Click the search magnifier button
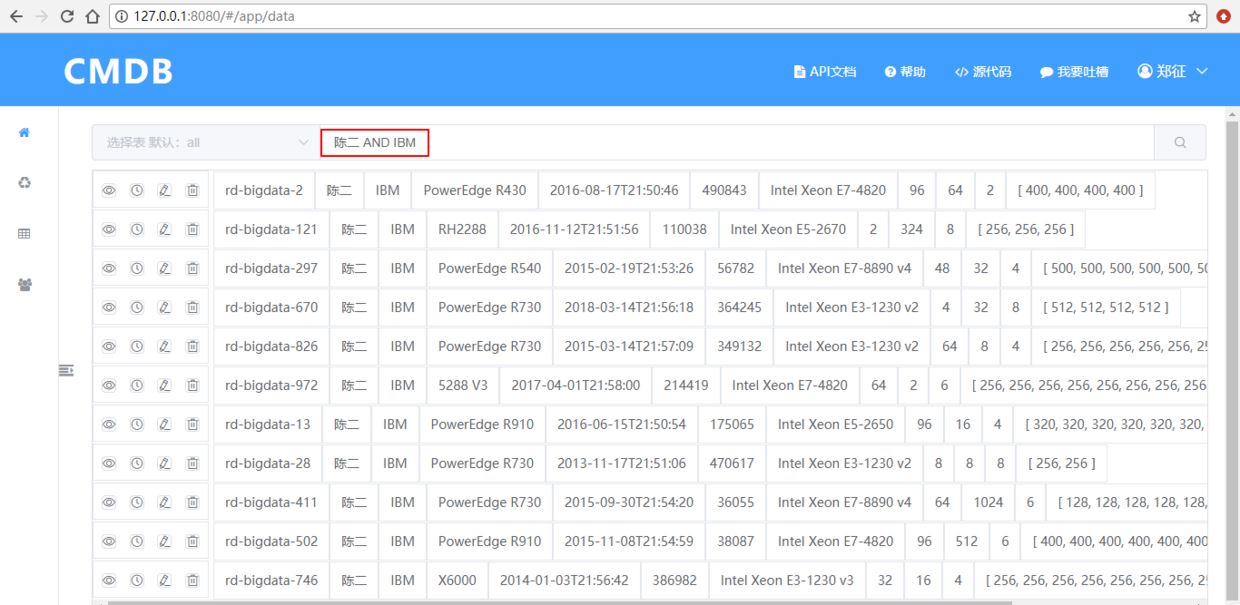This screenshot has width=1240, height=605. [1180, 143]
